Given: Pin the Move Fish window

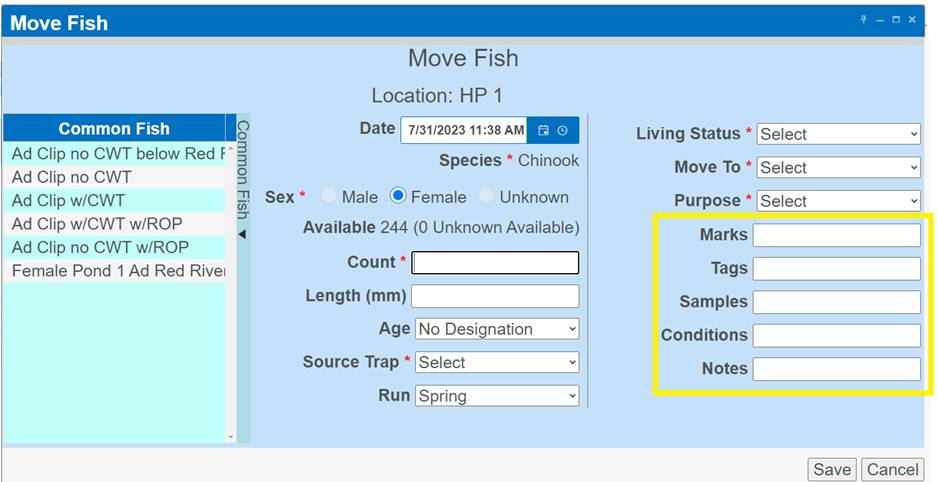Looking at the screenshot, I should click(x=863, y=20).
